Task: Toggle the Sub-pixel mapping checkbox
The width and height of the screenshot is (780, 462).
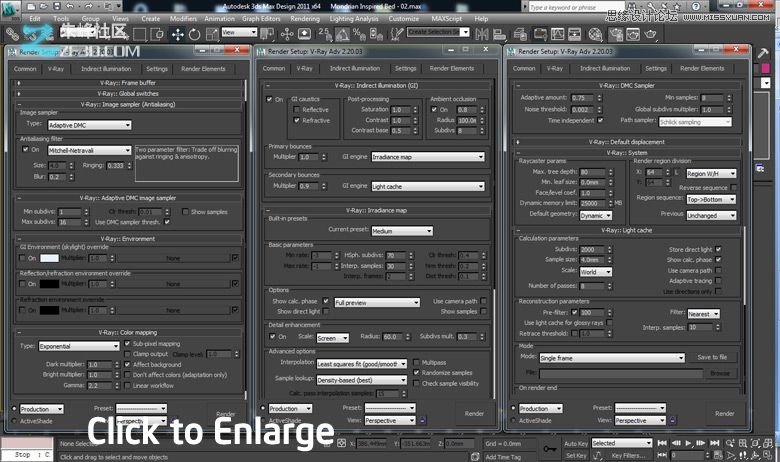Action: 127,344
